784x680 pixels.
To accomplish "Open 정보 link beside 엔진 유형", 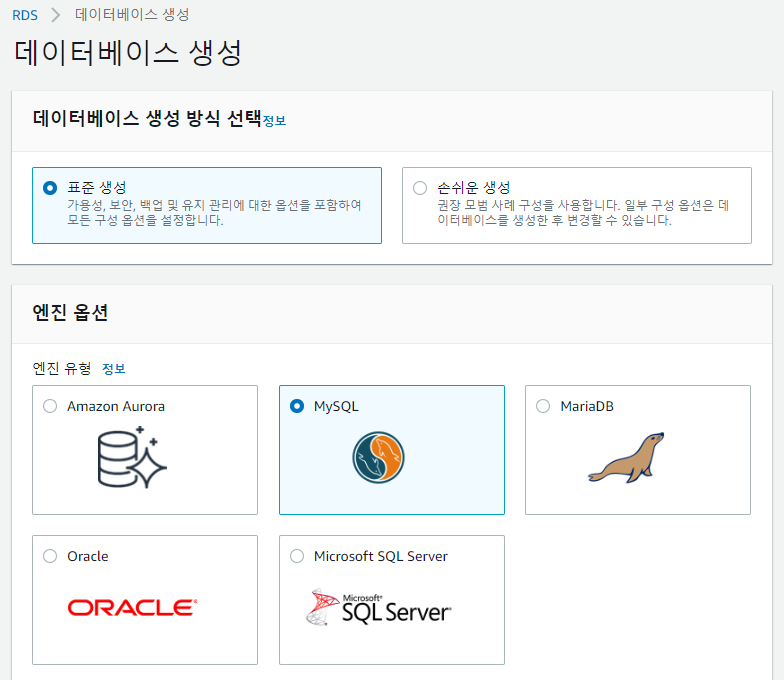I will click(x=114, y=368).
